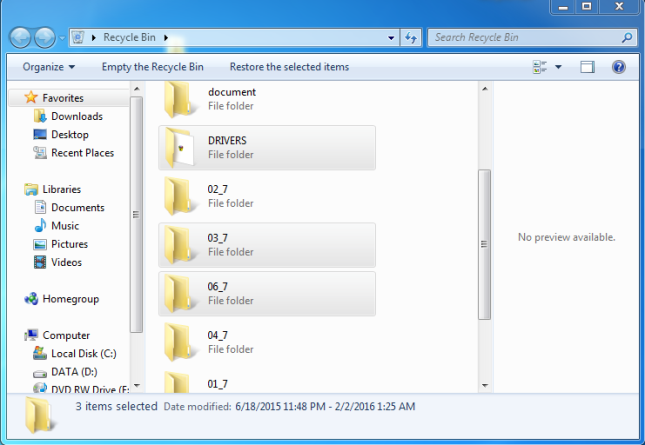Screen dimensions: 645x445
Task: Click the Back navigation arrow button
Action: 21,38
